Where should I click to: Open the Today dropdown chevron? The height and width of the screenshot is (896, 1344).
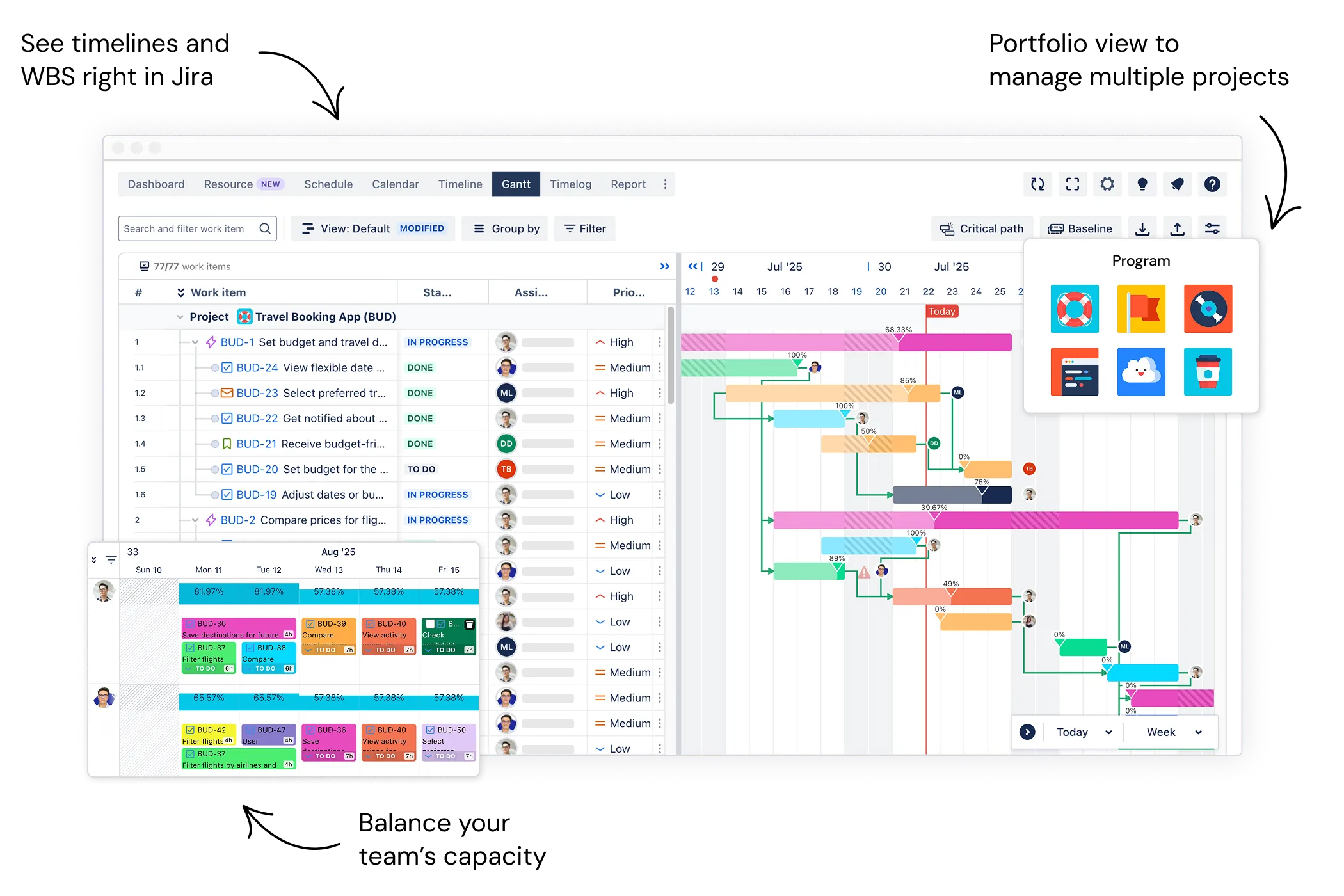pos(1108,732)
